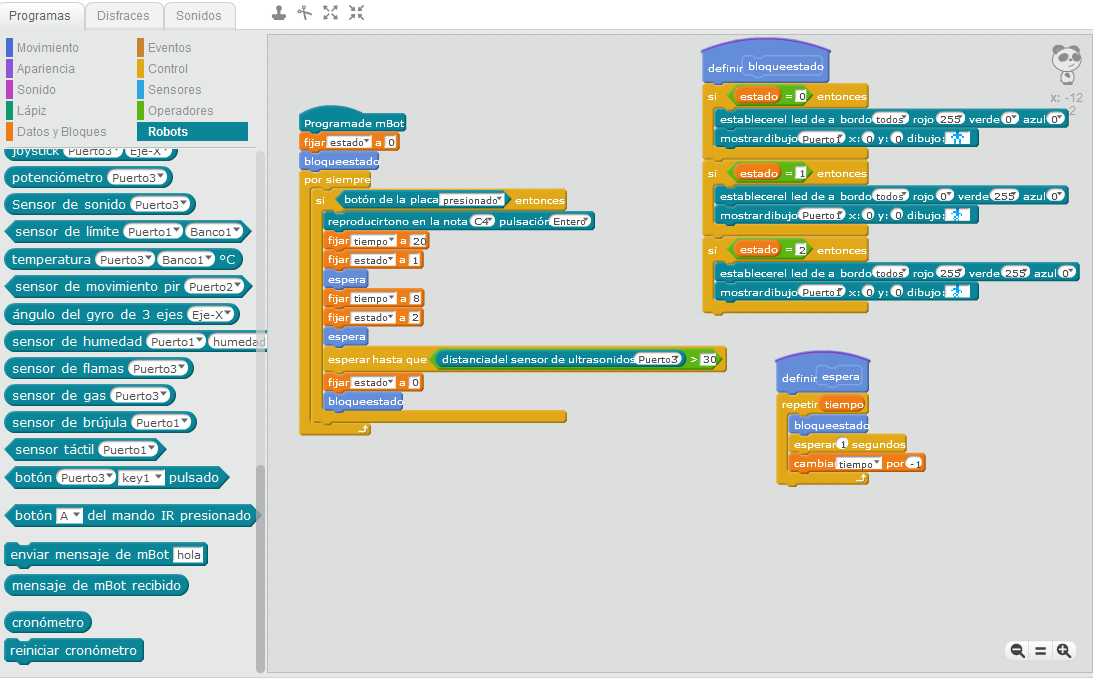Image resolution: width=1093 pixels, height=679 pixels.
Task: Click the sensor táctil block in palette
Action: click(x=85, y=450)
